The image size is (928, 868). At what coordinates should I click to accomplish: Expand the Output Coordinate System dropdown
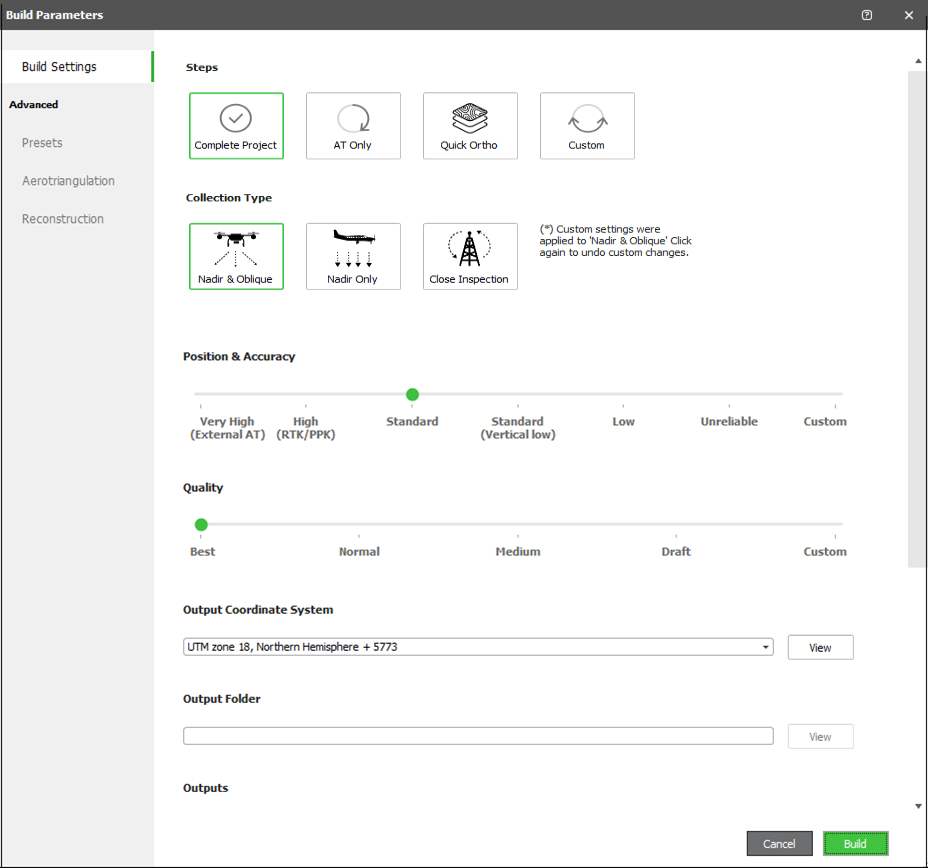pyautogui.click(x=766, y=647)
